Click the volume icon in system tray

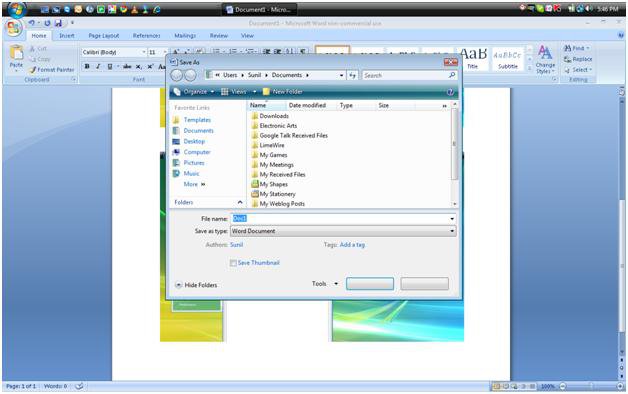coord(589,8)
